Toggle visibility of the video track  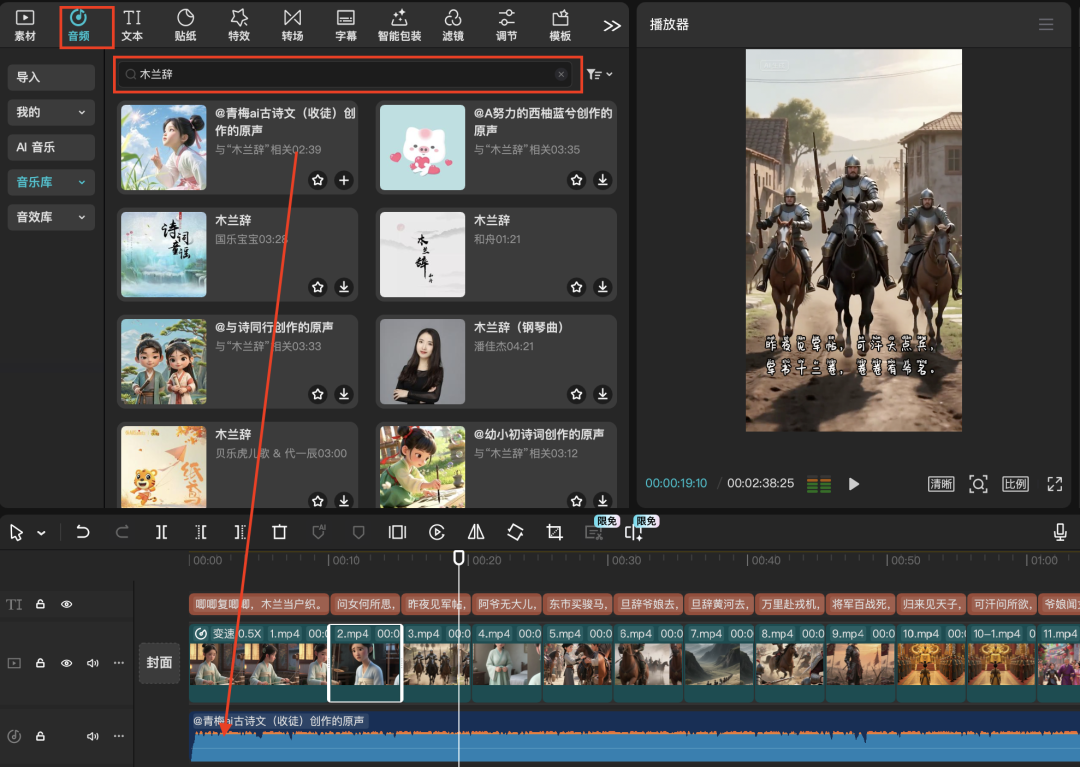click(67, 663)
